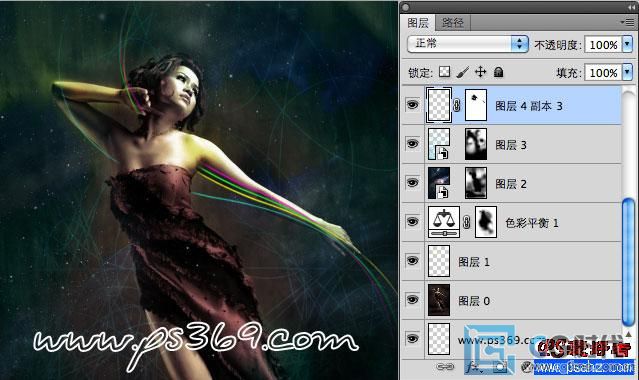Open the 正常 blend mode dropdown
Screen dimensions: 639x380
(468, 44)
